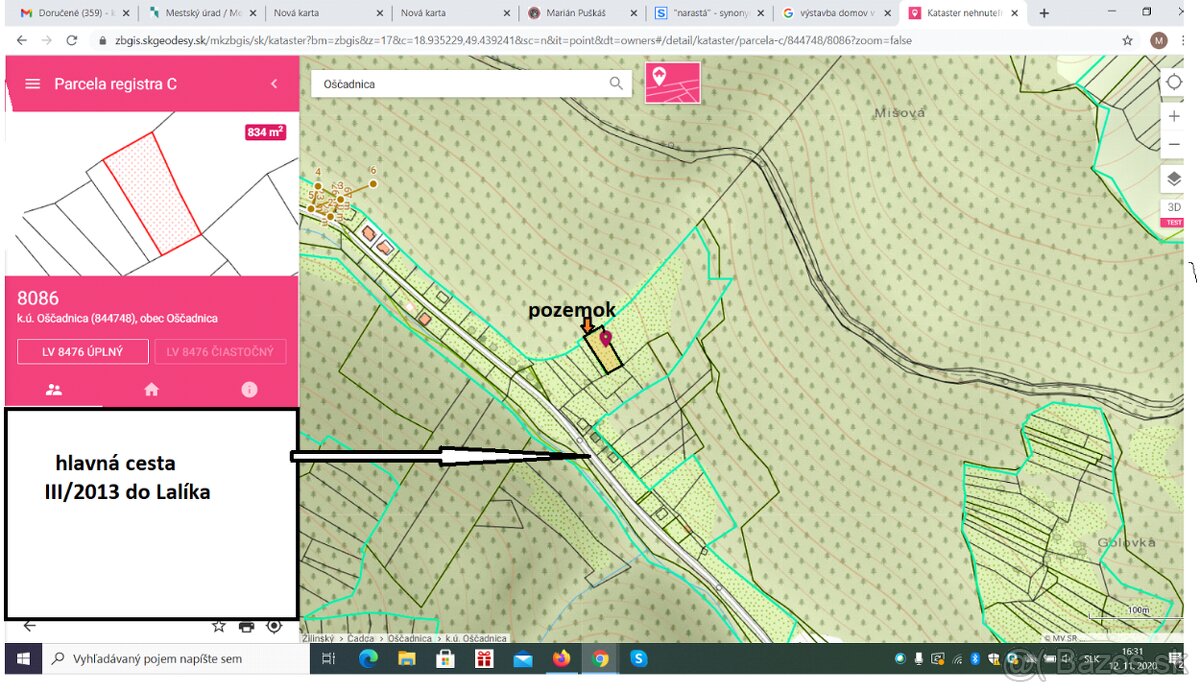The image size is (1200, 692).
Task: Open the hamburger menu in Parcela registra C panel
Action: (x=32, y=84)
